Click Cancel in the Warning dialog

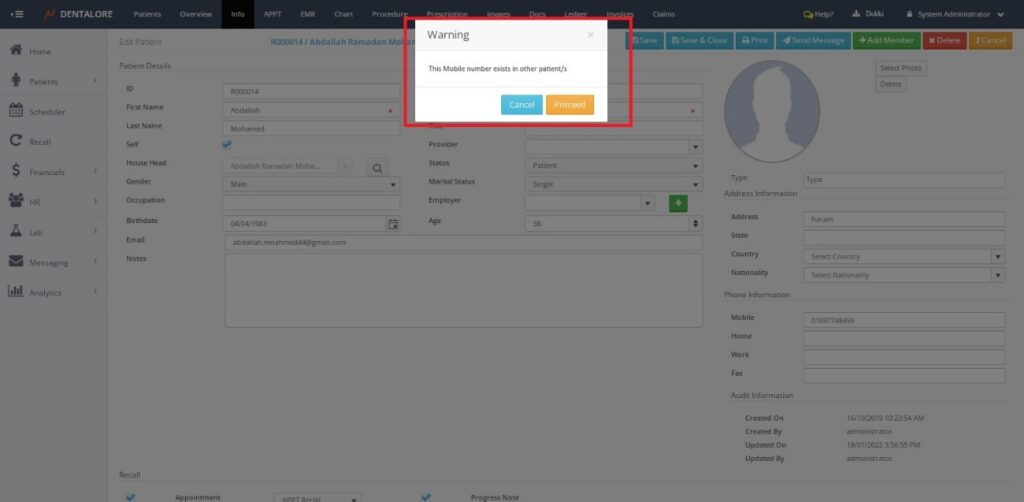521,105
